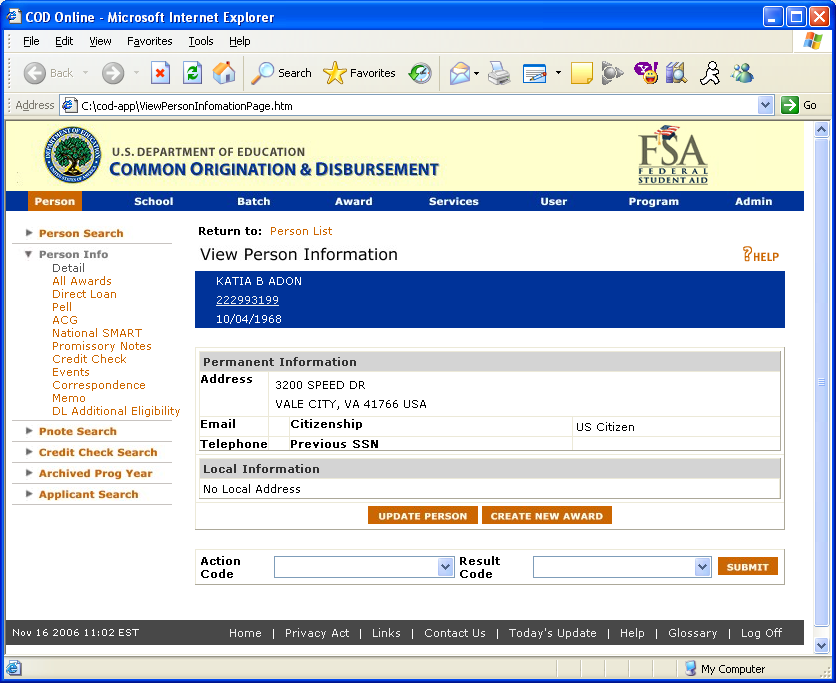Follow the SSN link 222993199
This screenshot has width=836, height=683.
pyautogui.click(x=247, y=300)
